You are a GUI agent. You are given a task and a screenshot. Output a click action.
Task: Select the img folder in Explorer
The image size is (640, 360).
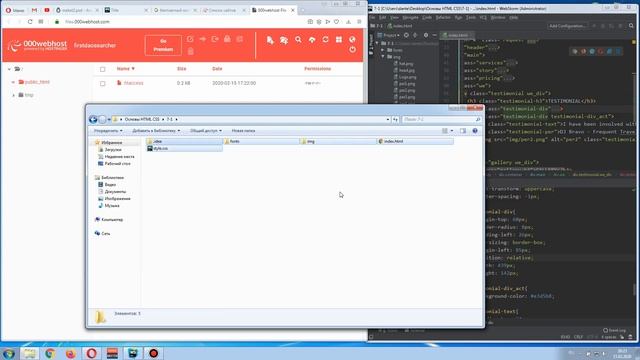(x=338, y=141)
